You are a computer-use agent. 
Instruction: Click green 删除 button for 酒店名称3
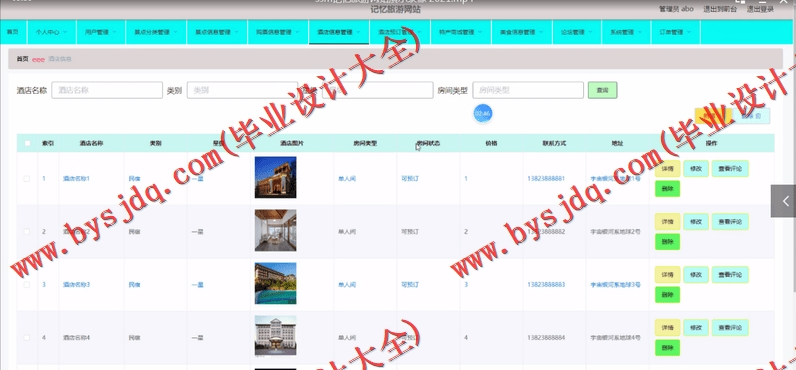[x=667, y=295]
